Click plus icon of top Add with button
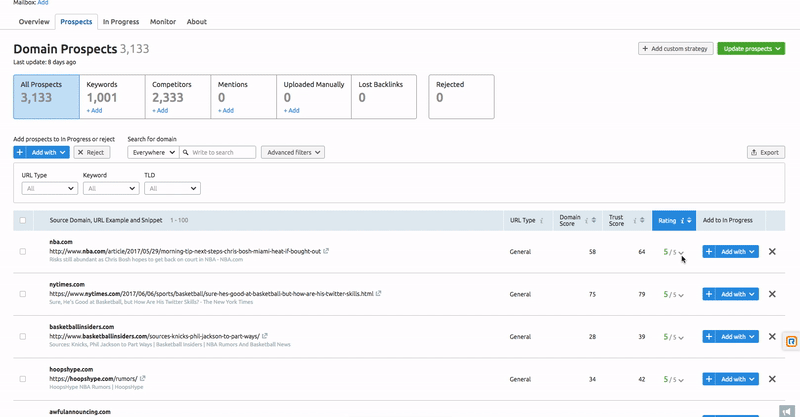800x417 pixels. pos(19,152)
